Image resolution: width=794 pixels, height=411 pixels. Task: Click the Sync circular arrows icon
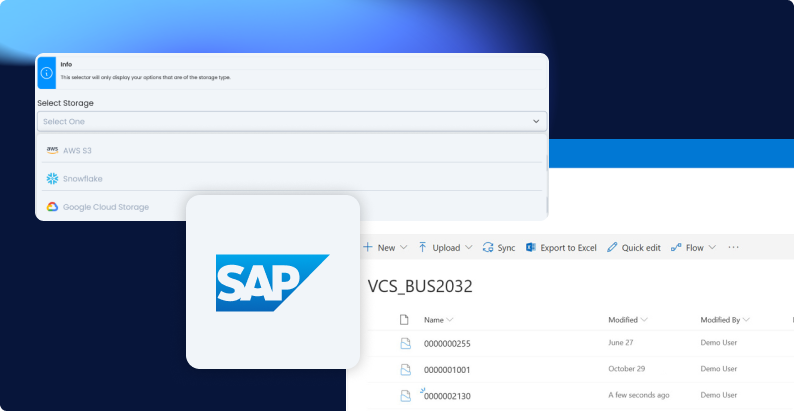tap(488, 248)
